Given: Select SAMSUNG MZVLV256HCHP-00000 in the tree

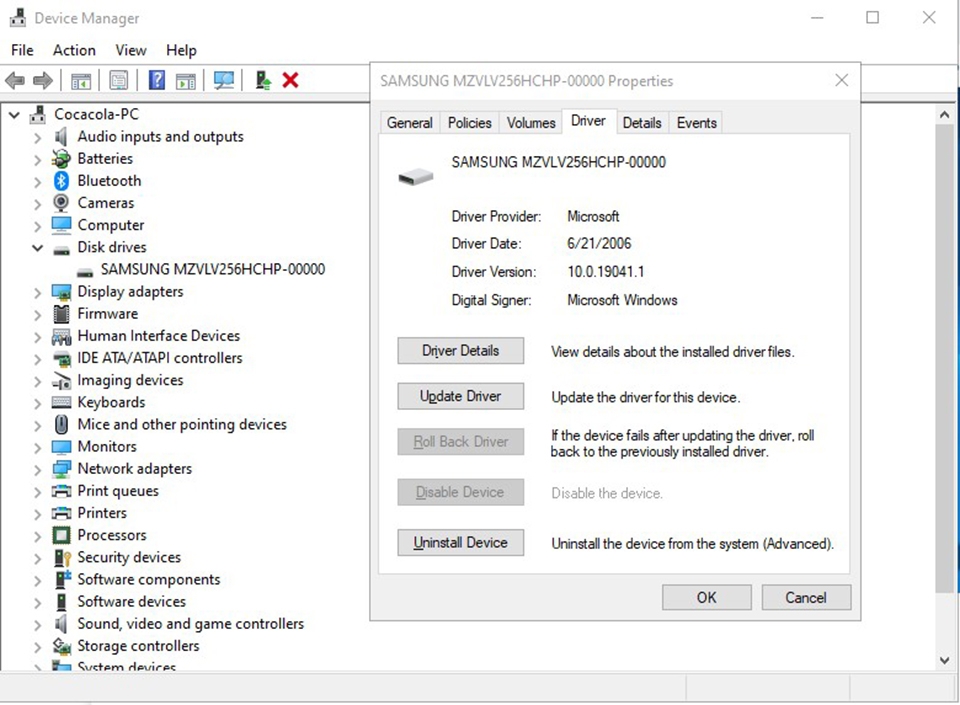Looking at the screenshot, I should (x=212, y=269).
